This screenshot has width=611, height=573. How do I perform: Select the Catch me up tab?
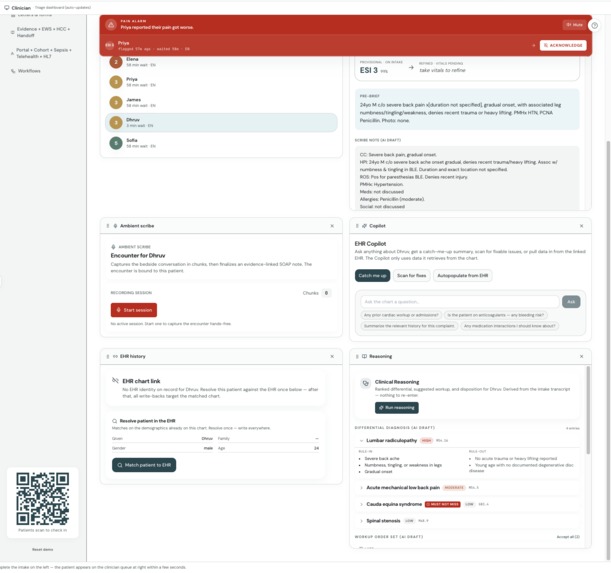[372, 276]
